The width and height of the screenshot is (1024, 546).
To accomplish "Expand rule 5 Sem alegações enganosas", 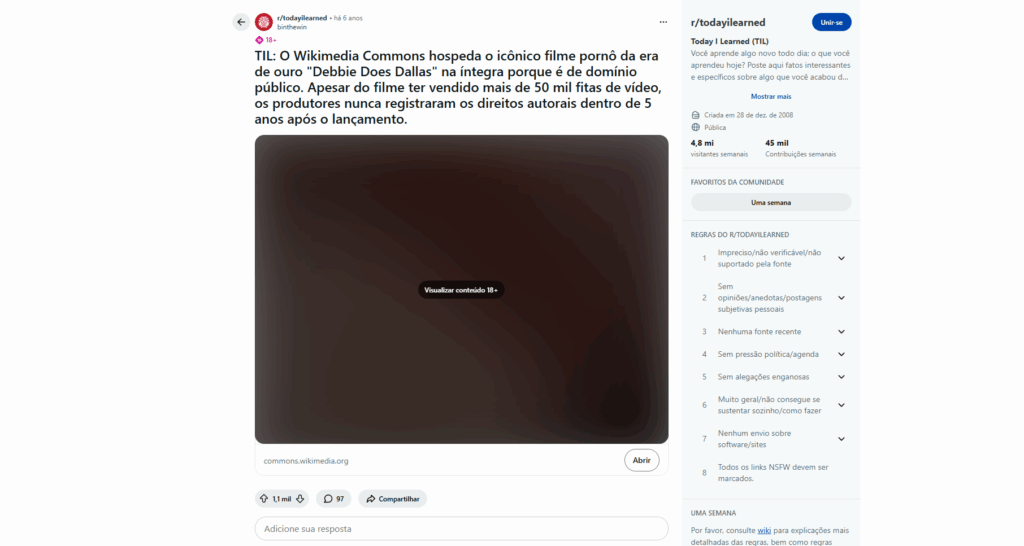I will point(841,377).
